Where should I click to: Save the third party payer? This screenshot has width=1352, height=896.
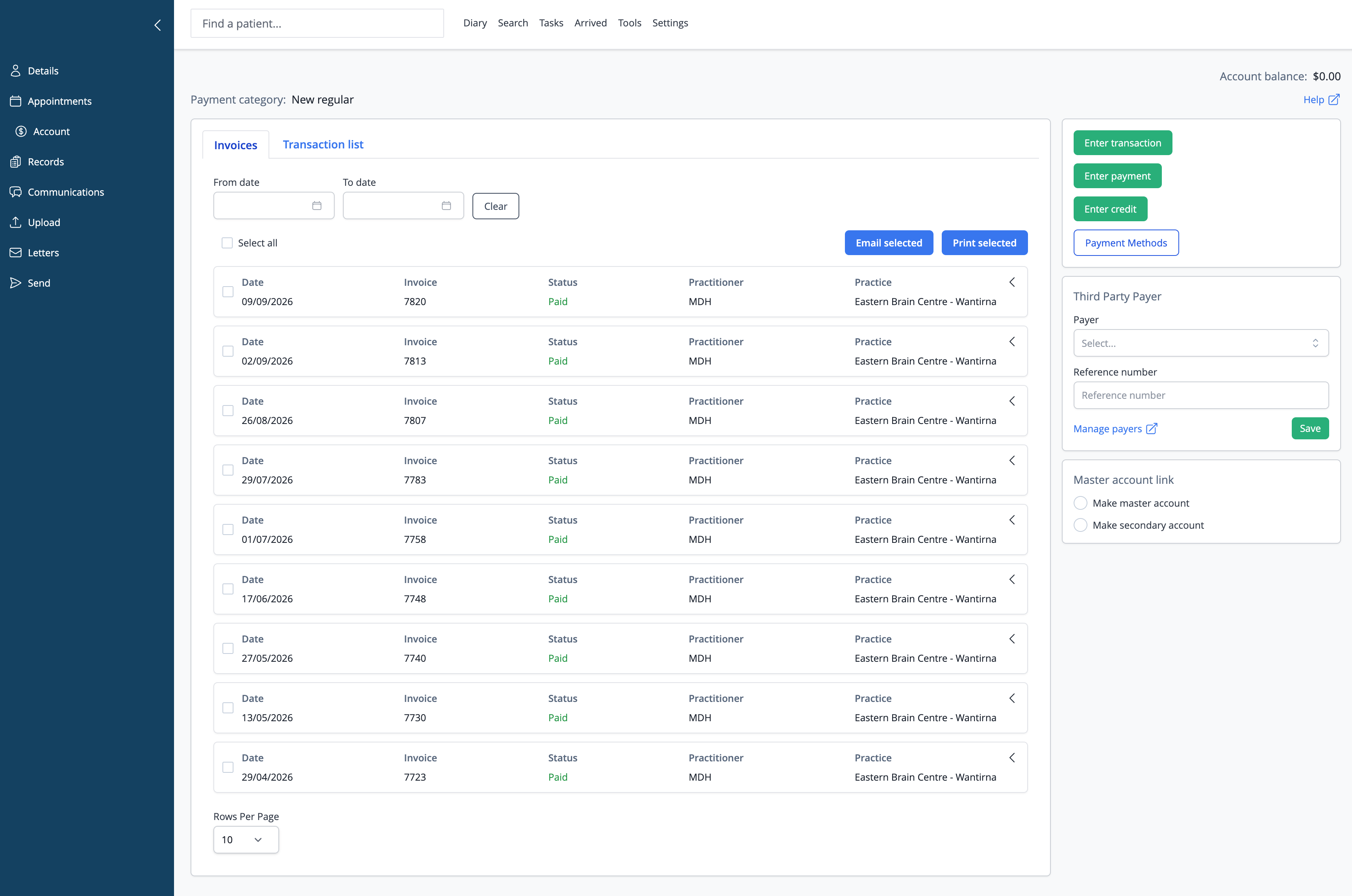pos(1310,429)
